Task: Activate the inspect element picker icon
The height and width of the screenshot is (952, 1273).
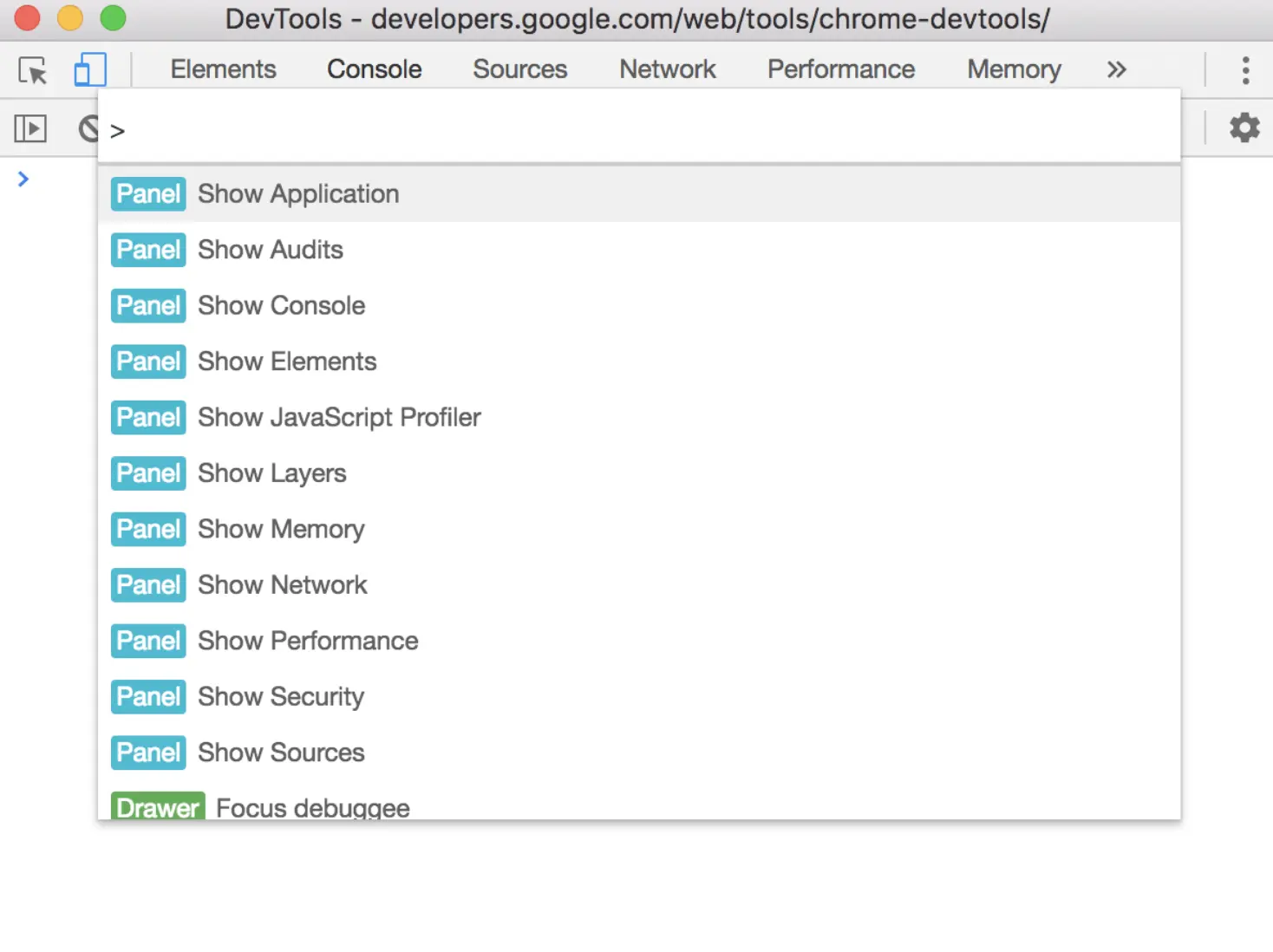Action: click(x=33, y=70)
